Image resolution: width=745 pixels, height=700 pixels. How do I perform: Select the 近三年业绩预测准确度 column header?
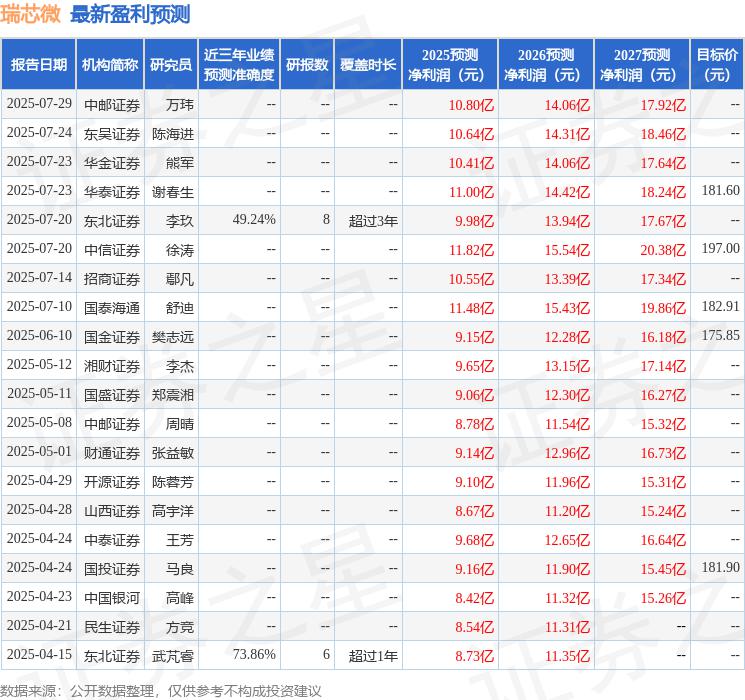(239, 65)
